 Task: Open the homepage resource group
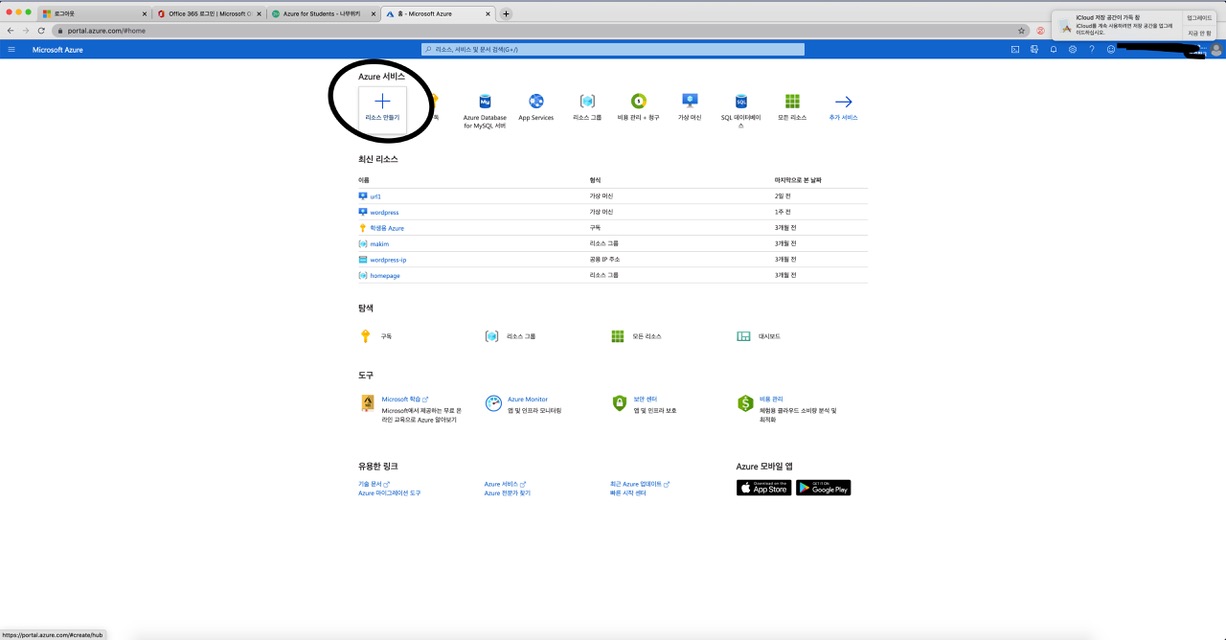coord(385,275)
